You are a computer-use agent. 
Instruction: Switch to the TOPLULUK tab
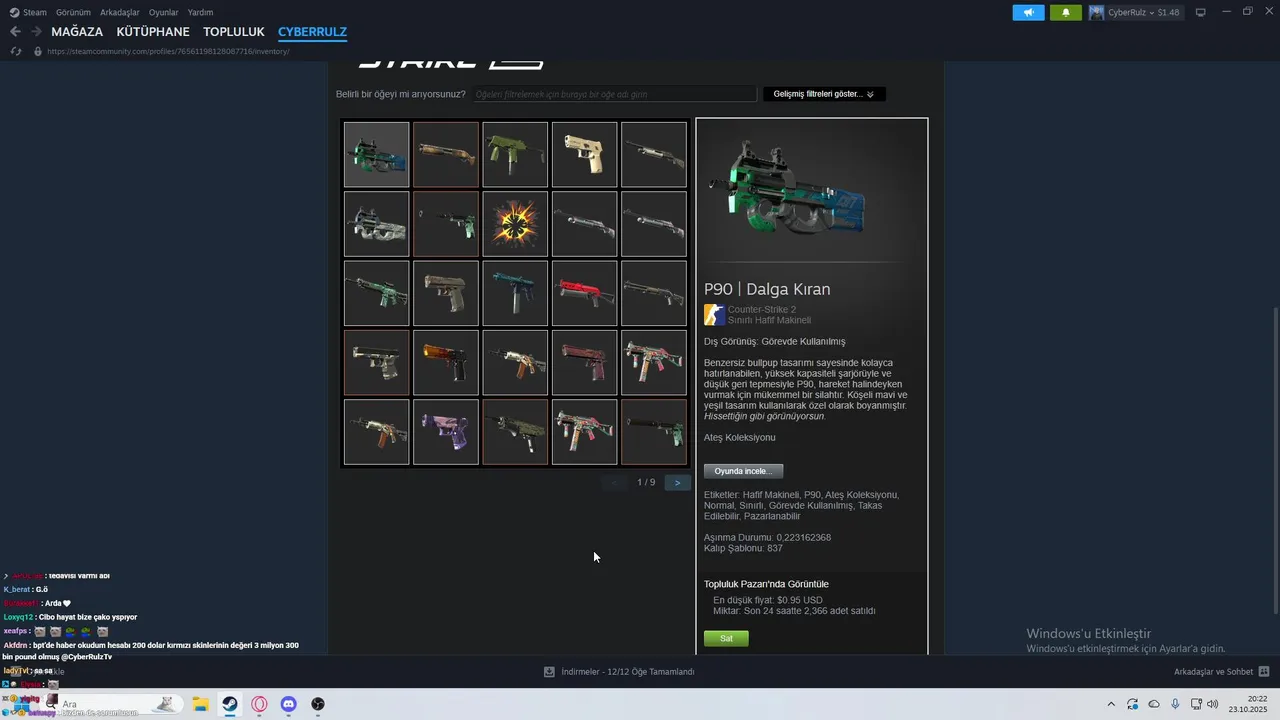click(234, 32)
